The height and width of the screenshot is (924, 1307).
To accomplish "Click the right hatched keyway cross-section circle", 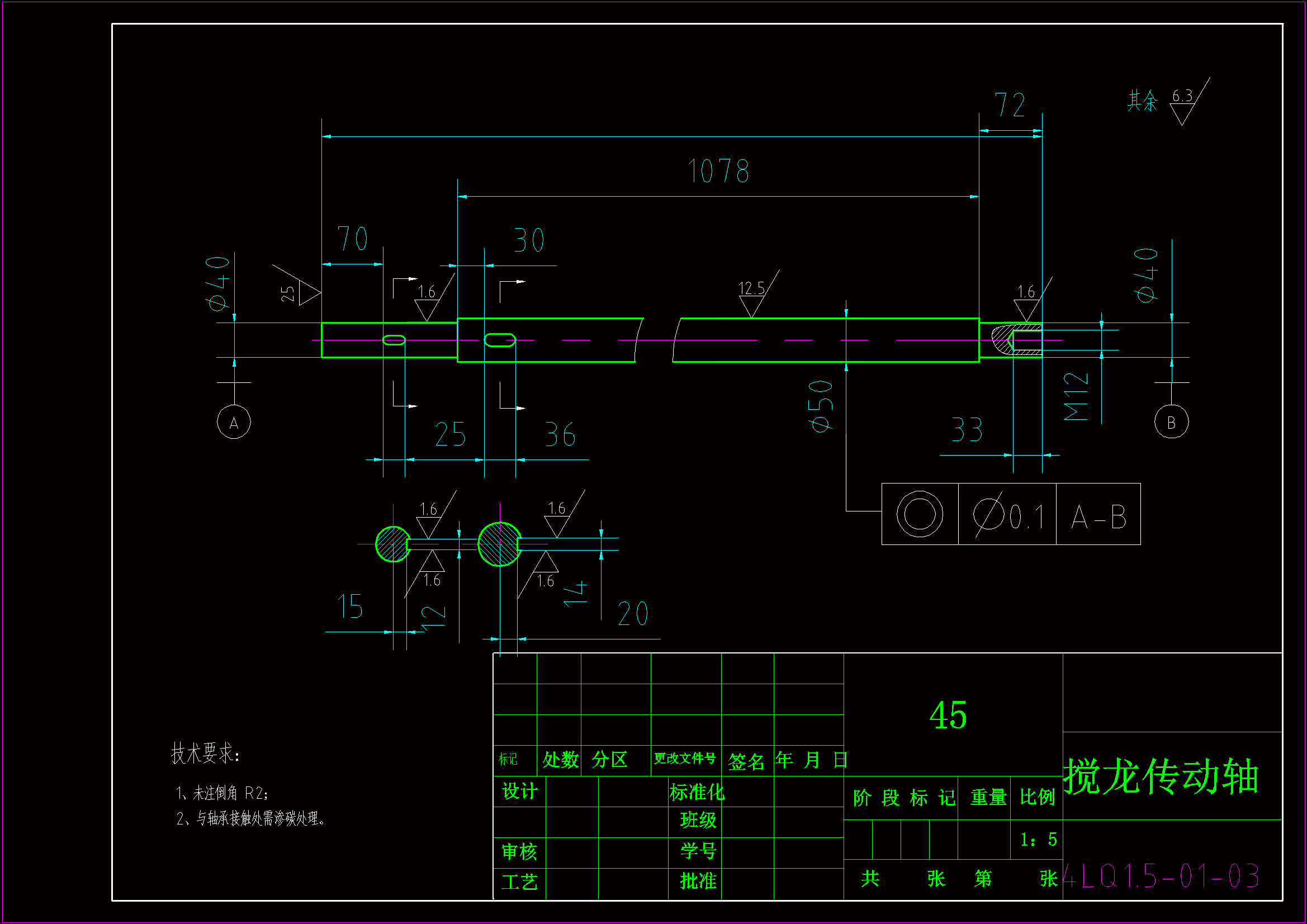I will (x=499, y=544).
